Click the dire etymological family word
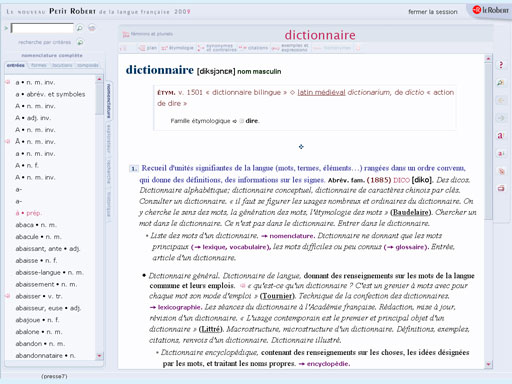 [252, 121]
